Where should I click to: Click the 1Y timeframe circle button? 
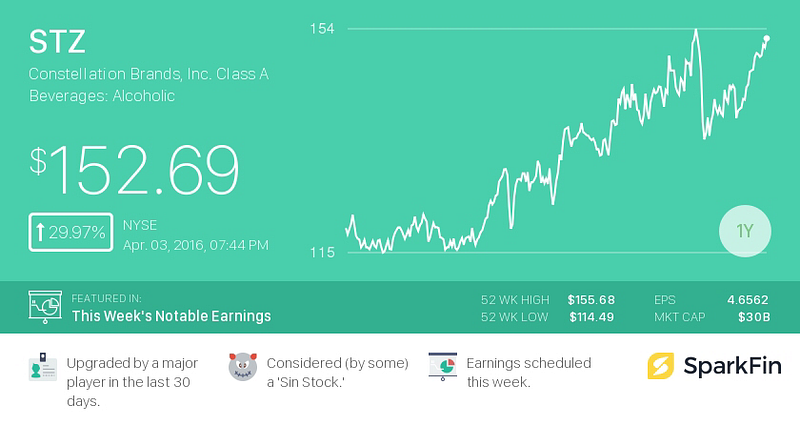tap(745, 231)
